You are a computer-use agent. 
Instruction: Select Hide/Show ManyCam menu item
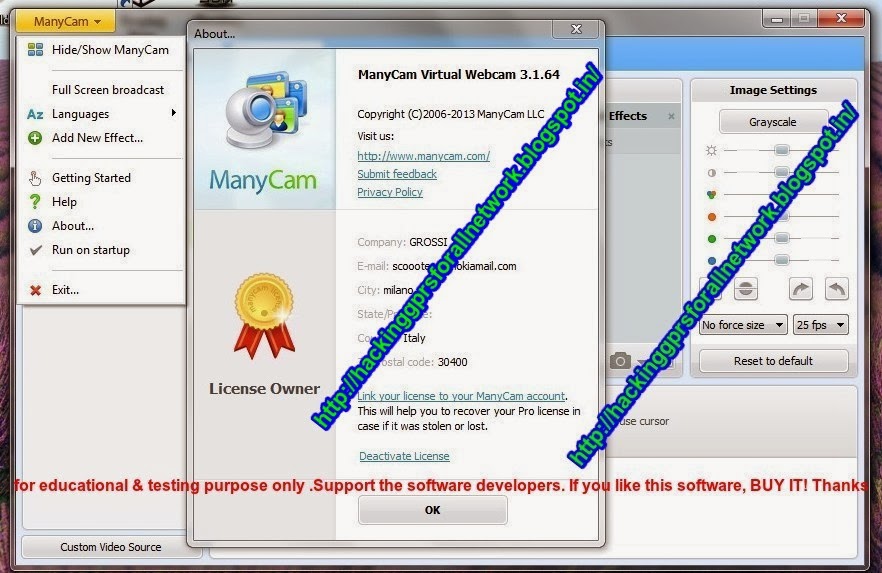pyautogui.click(x=101, y=50)
